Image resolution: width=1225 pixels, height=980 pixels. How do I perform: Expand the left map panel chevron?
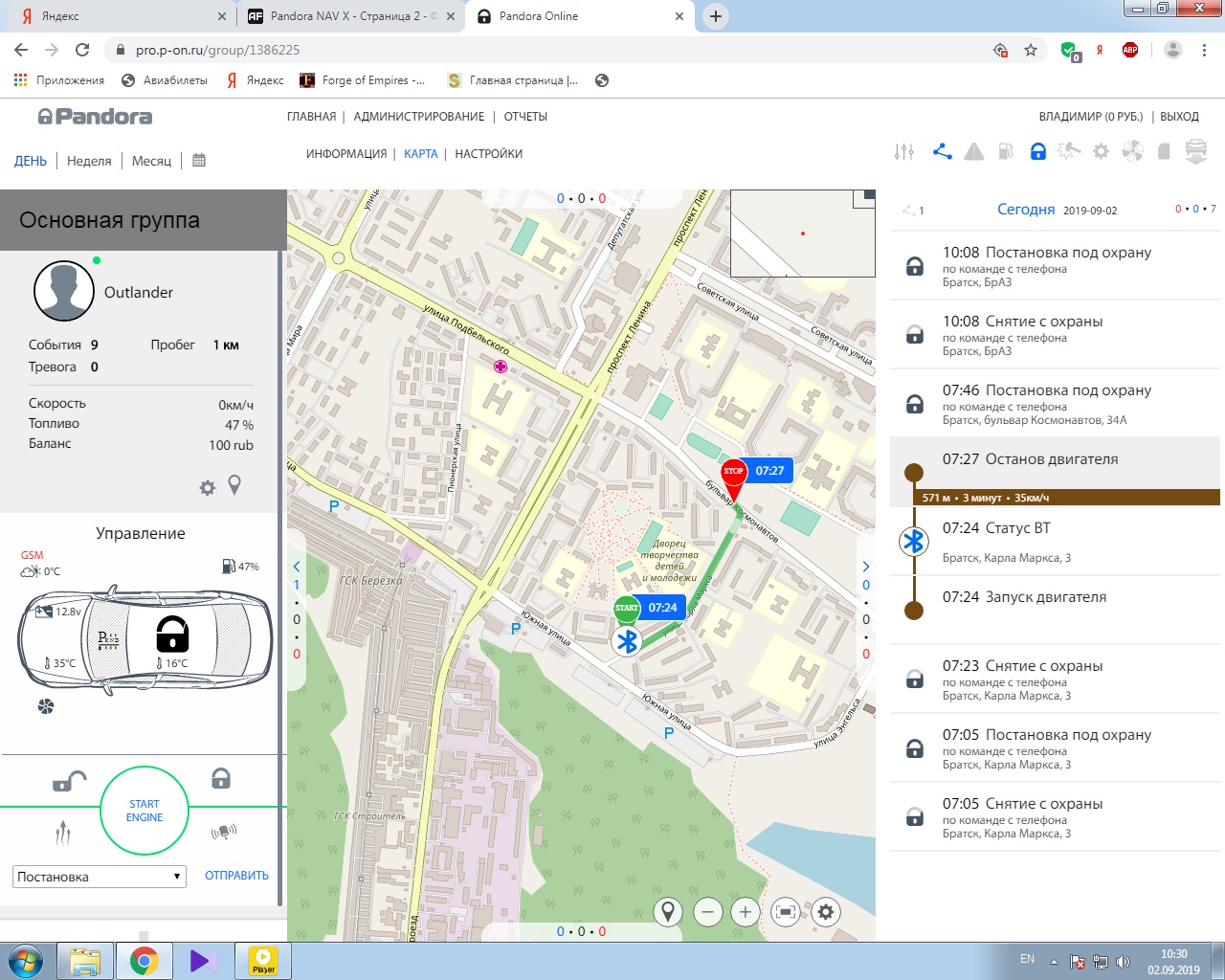(297, 567)
